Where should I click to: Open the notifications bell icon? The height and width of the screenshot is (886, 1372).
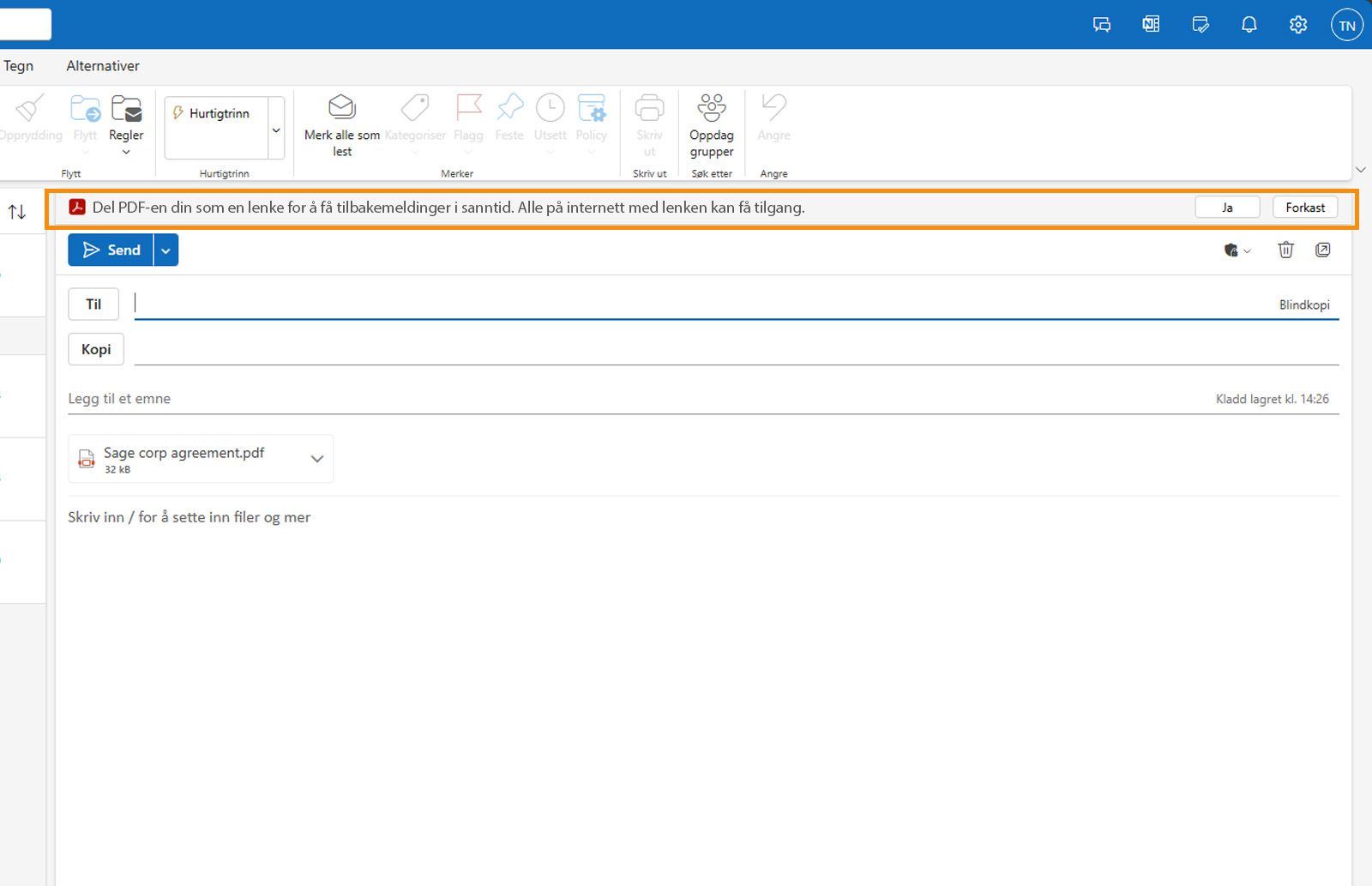[x=1249, y=24]
